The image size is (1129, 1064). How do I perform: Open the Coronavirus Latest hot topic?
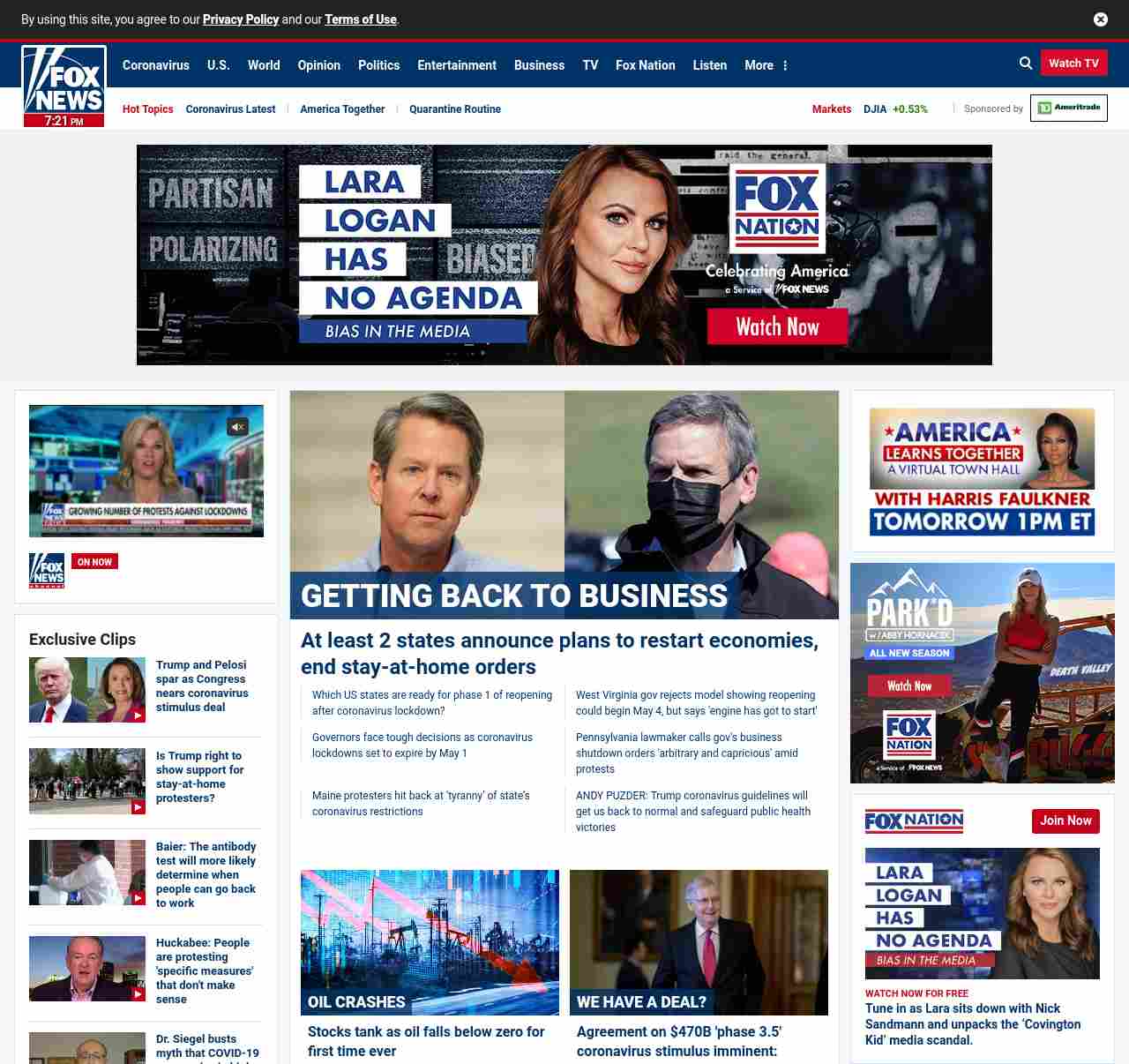[230, 109]
